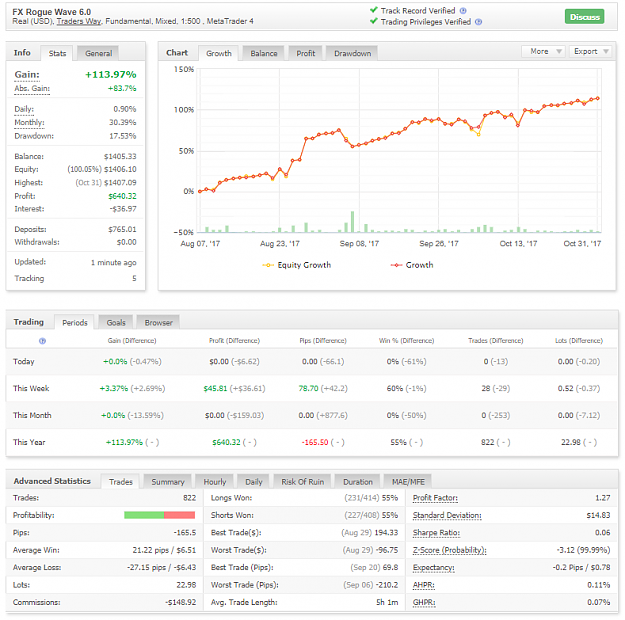Switch to the General info tab
Image resolution: width=625 pixels, height=620 pixels.
tap(98, 53)
